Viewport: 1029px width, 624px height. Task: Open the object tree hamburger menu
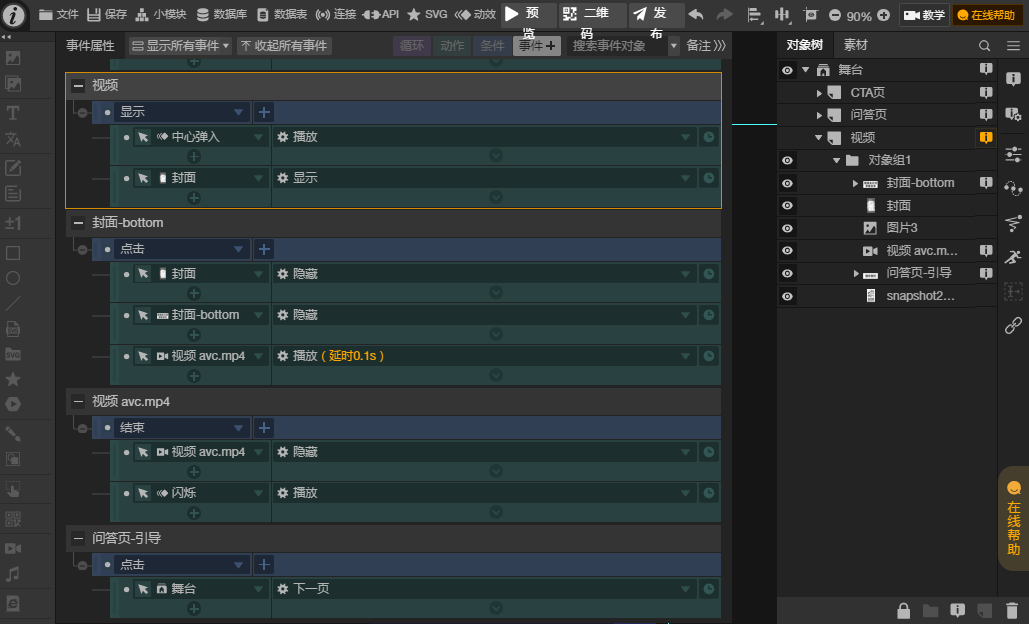click(x=1013, y=45)
